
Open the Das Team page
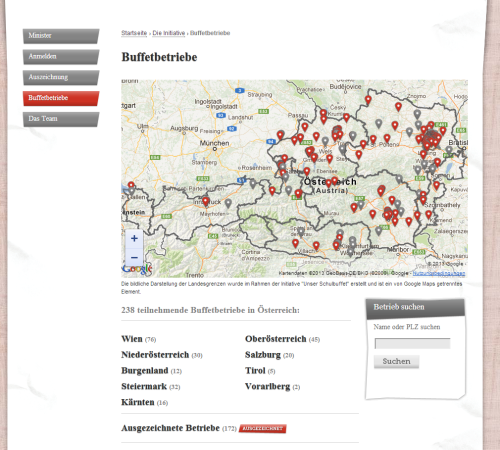point(61,119)
